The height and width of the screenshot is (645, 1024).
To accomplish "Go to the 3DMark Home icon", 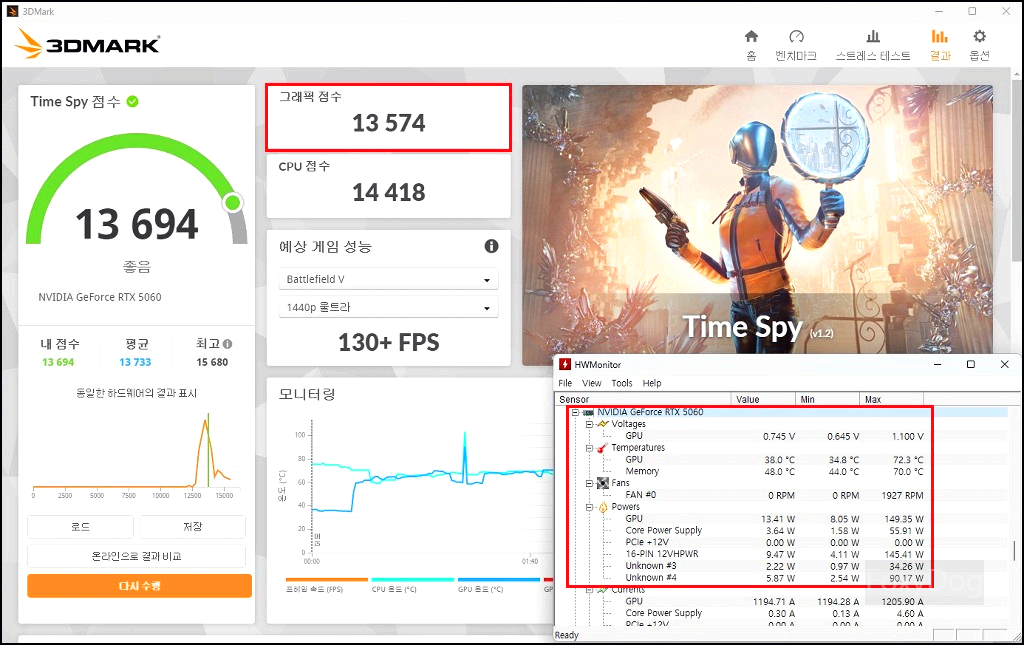I will point(751,36).
